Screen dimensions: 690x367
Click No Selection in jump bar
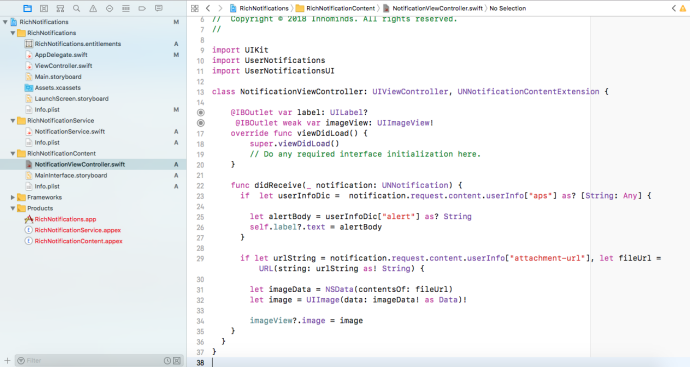[x=508, y=8]
